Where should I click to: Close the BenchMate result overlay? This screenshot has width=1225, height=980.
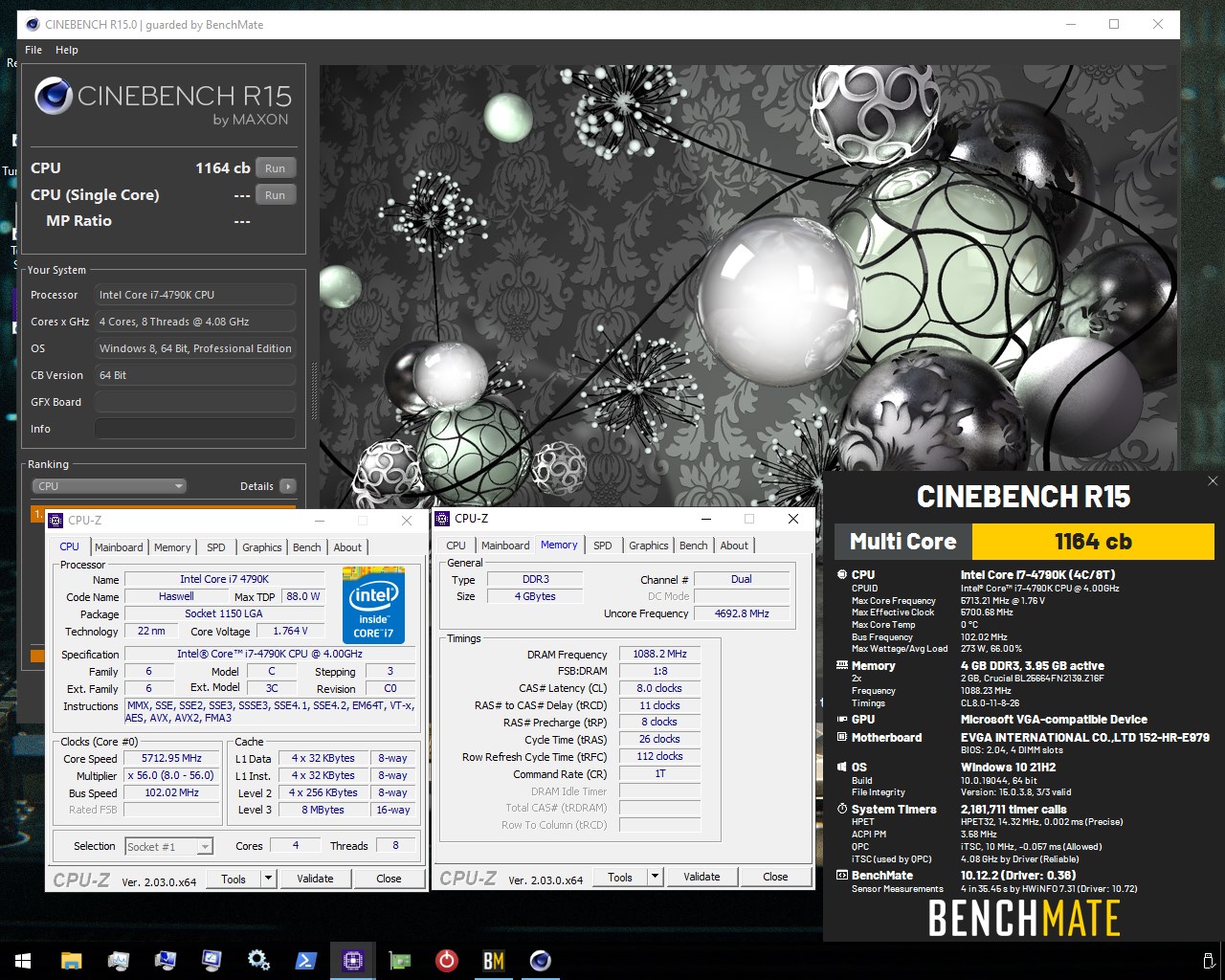pos(1212,481)
